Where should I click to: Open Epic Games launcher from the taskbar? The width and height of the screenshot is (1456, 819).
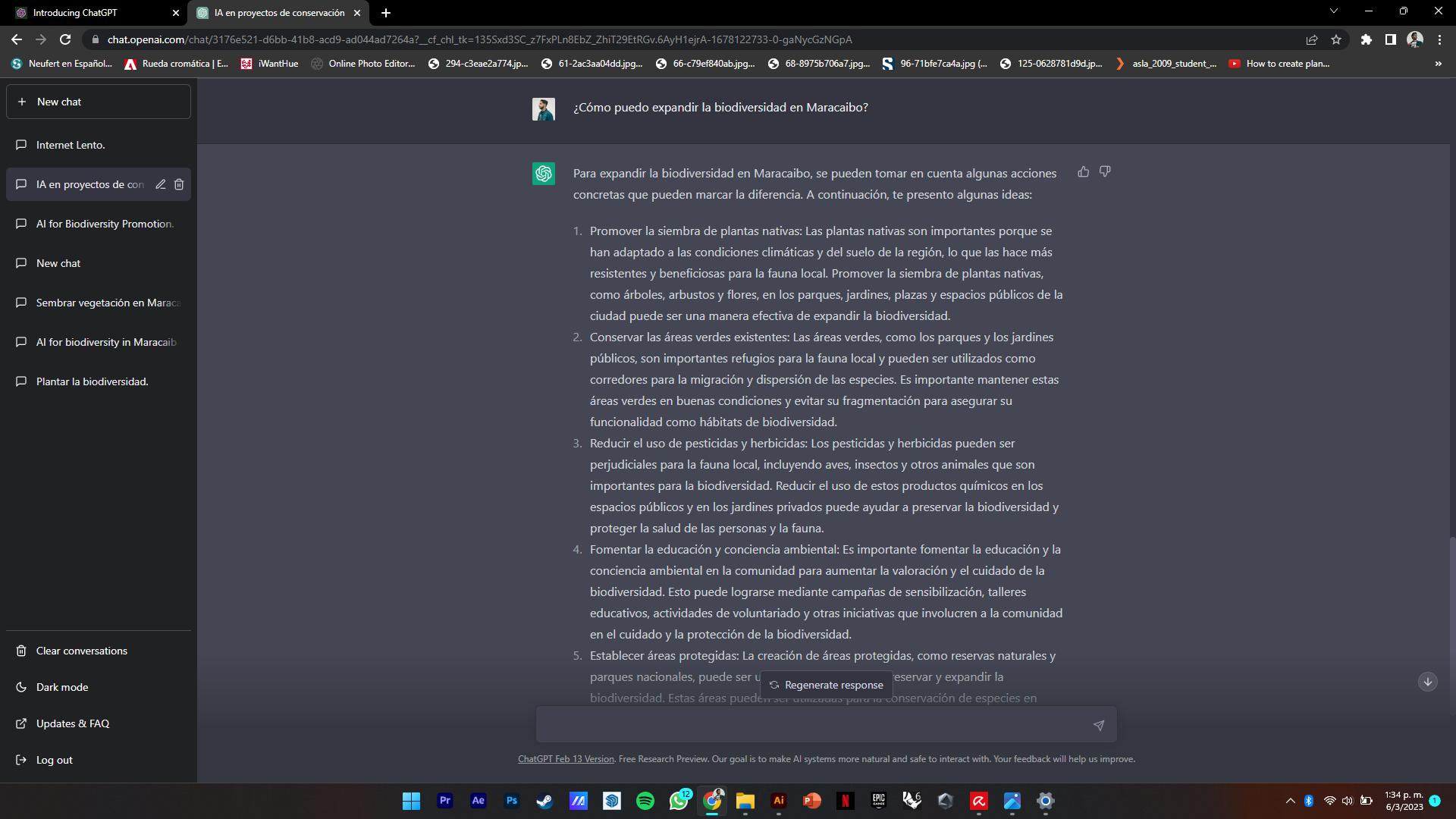[x=879, y=801]
